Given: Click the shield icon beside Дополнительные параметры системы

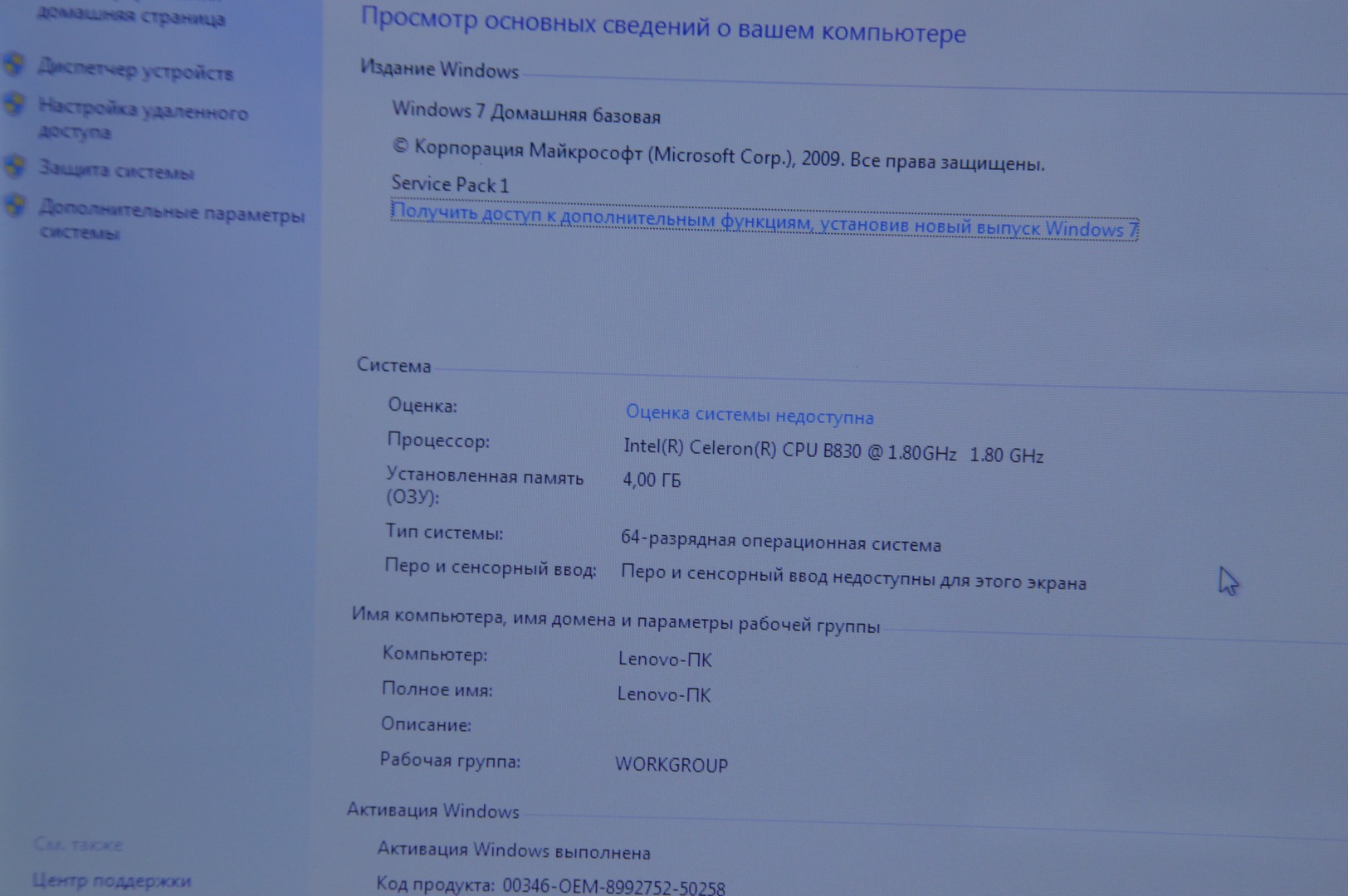Looking at the screenshot, I should pyautogui.click(x=14, y=204).
